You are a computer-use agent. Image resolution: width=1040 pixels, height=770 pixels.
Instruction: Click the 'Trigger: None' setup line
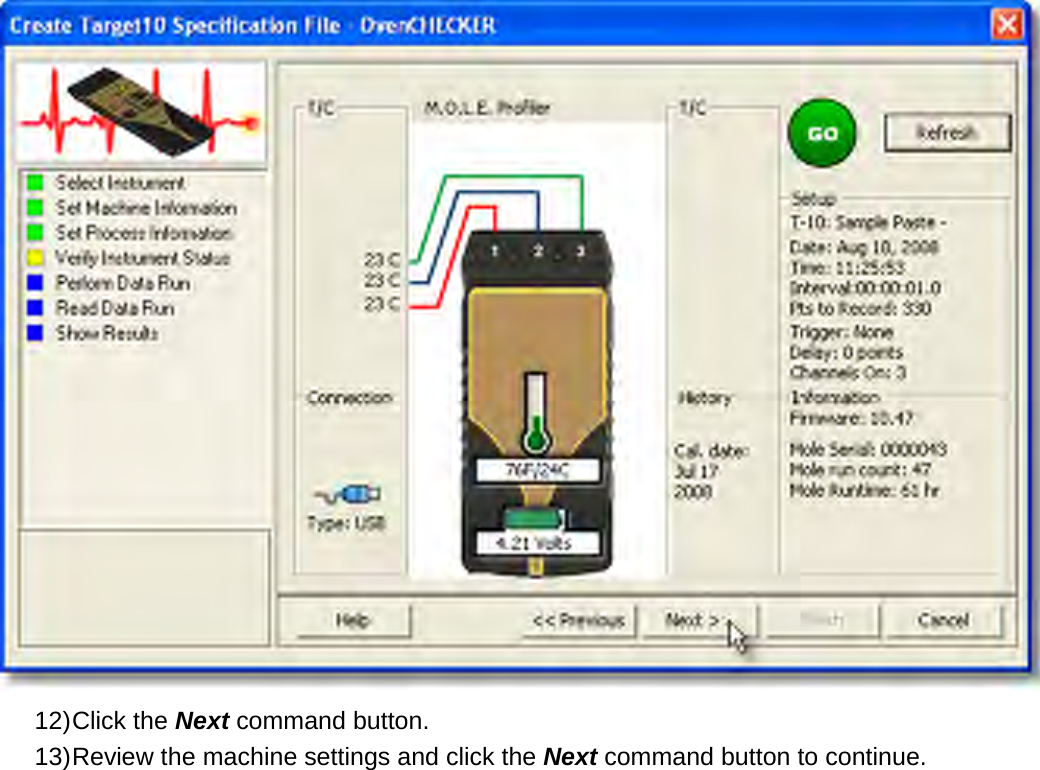click(x=842, y=332)
